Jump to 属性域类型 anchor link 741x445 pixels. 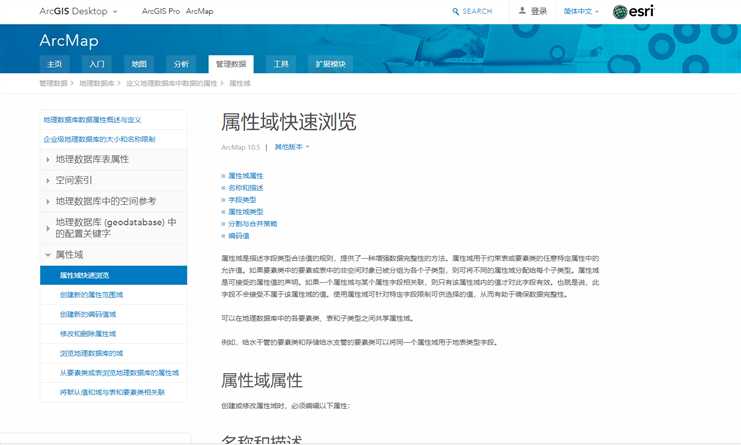tap(246, 212)
